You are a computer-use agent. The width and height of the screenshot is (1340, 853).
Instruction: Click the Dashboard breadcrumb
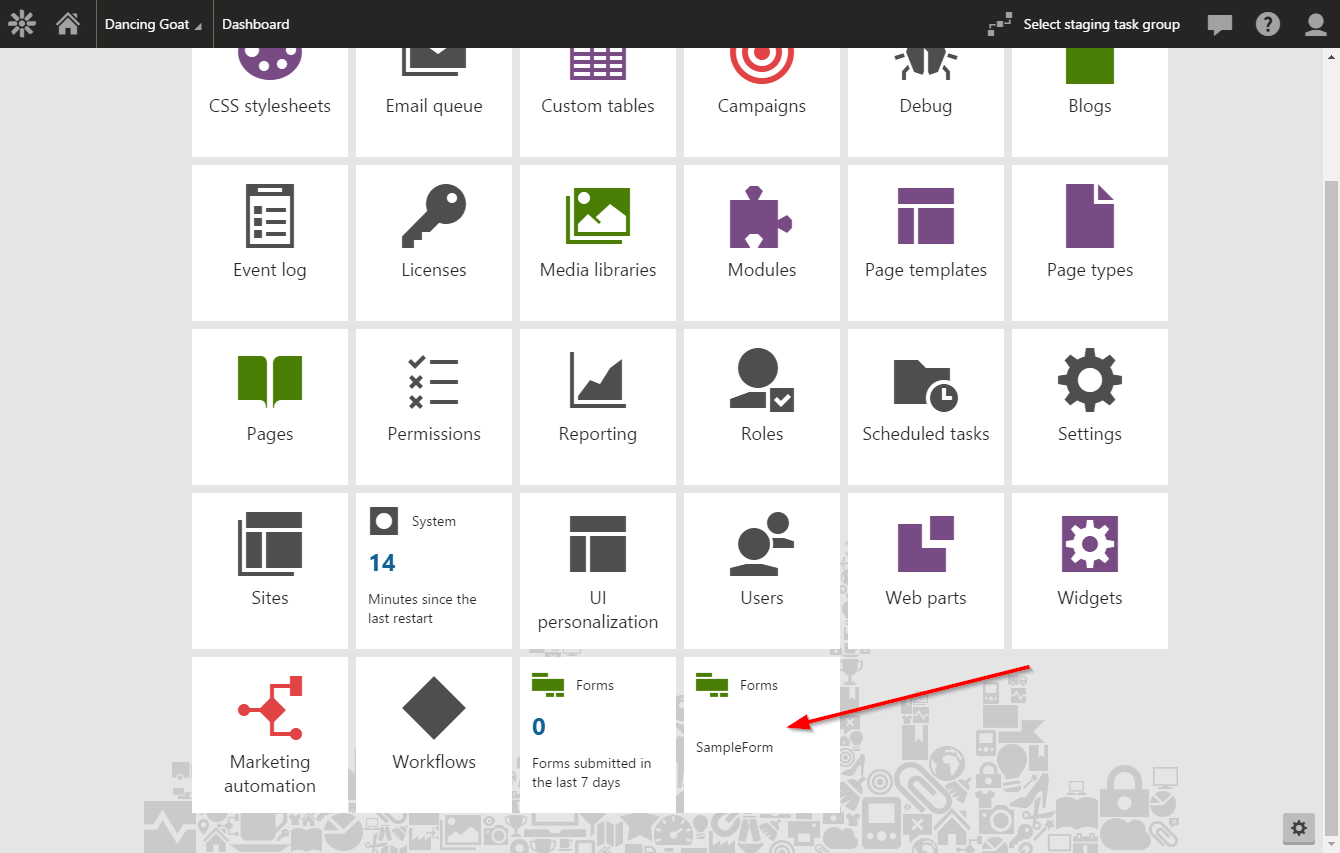coord(256,24)
